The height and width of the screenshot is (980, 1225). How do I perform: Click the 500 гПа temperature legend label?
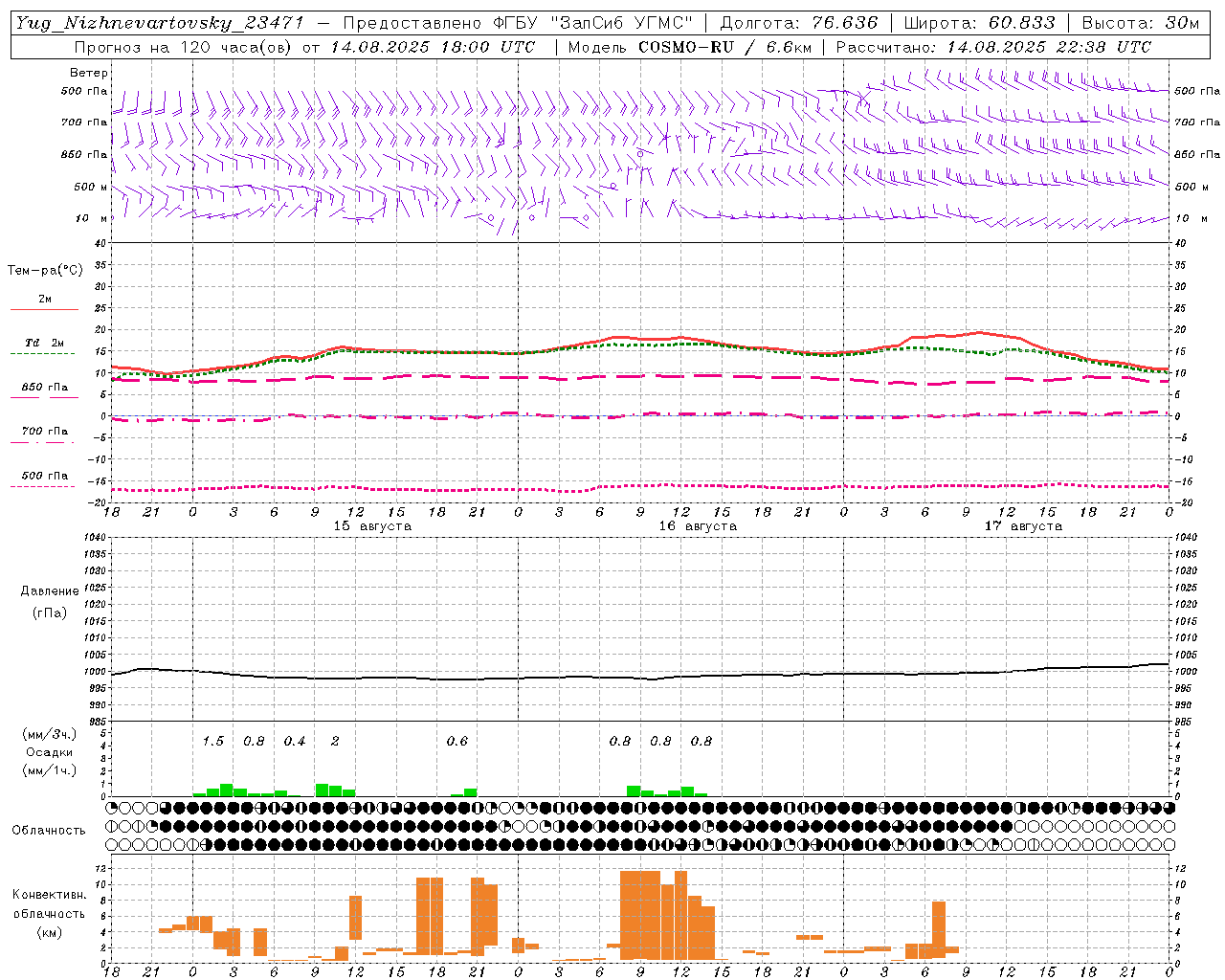[45, 476]
